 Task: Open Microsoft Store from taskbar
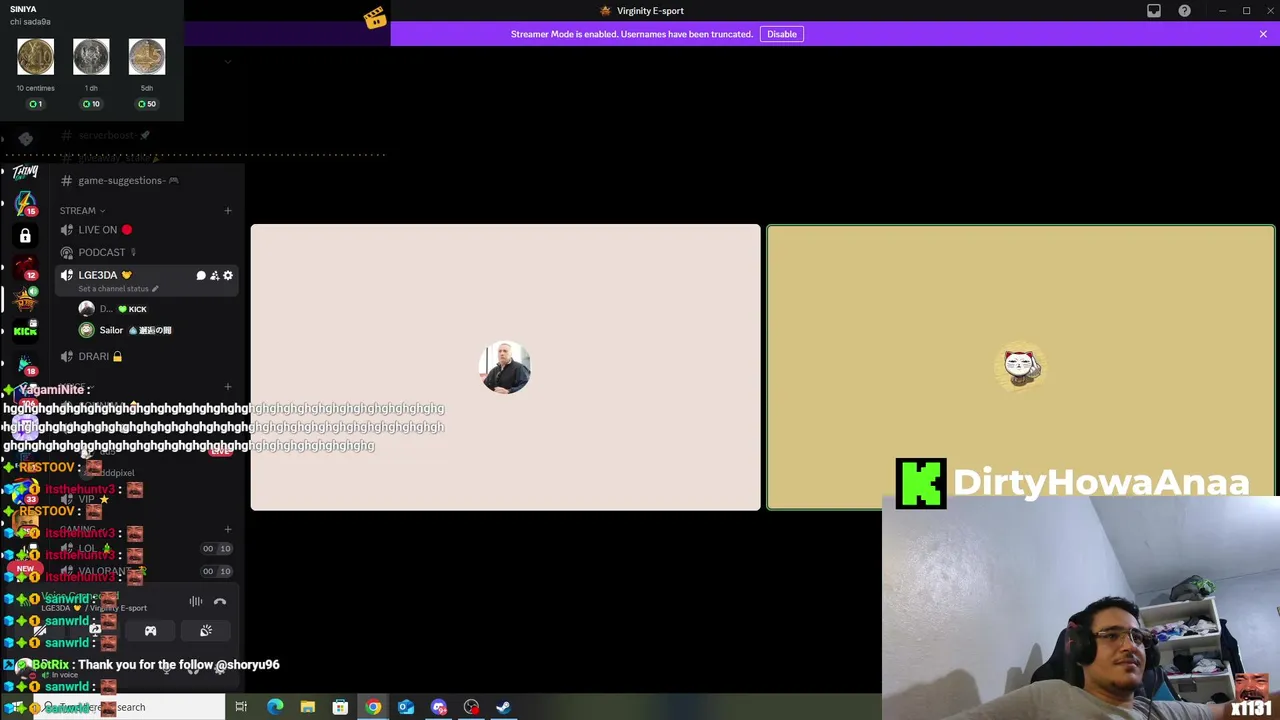tap(340, 707)
